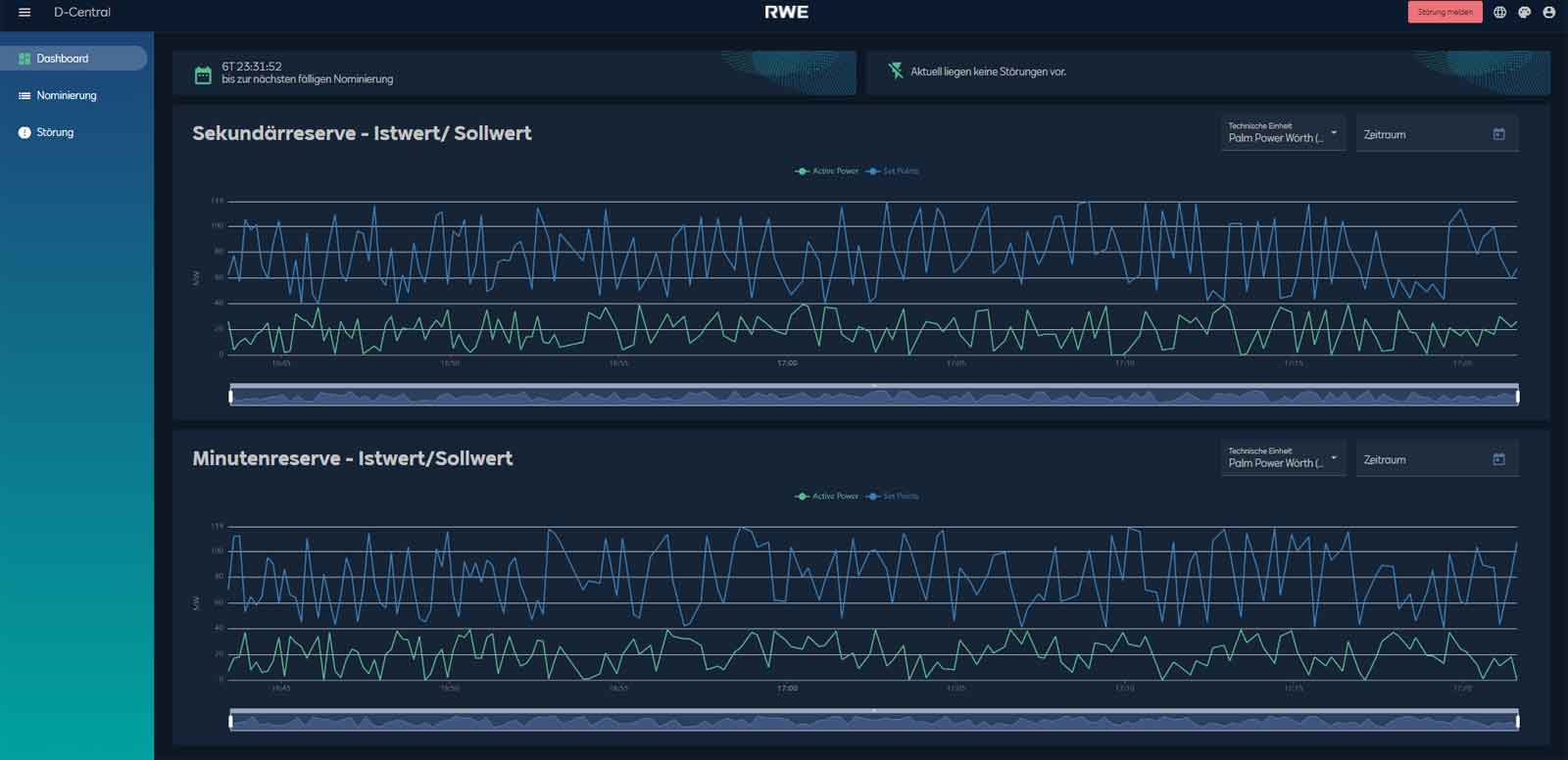1568x760 pixels.
Task: Expand Technische Einheit dropdown in Sekundärreserve panel
Action: pos(1283,134)
